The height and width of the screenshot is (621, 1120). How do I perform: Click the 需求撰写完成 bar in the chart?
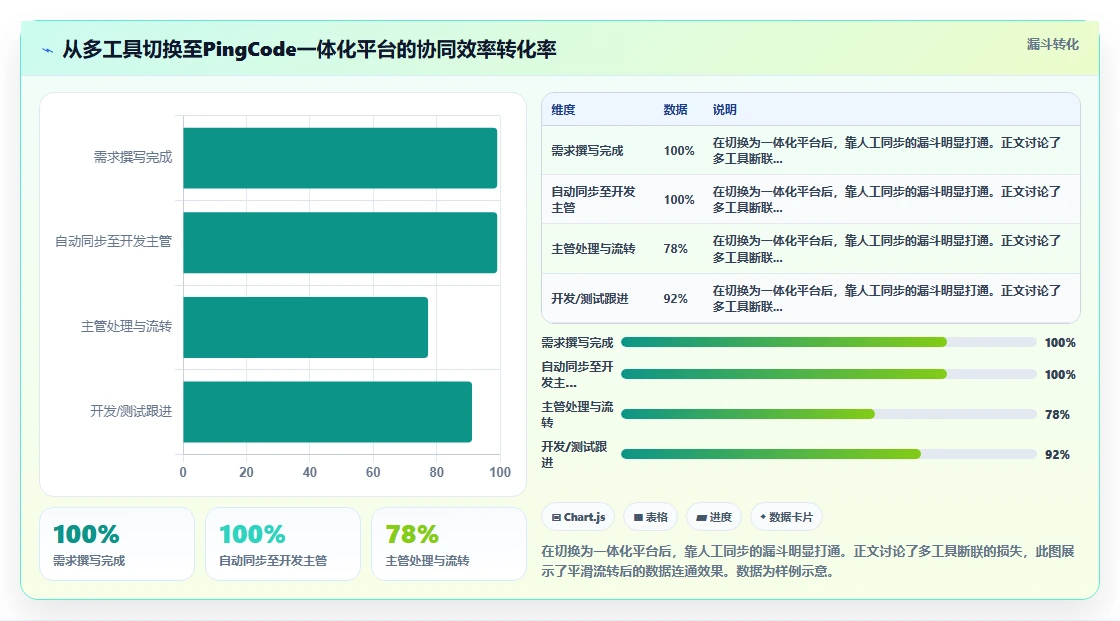coord(340,158)
